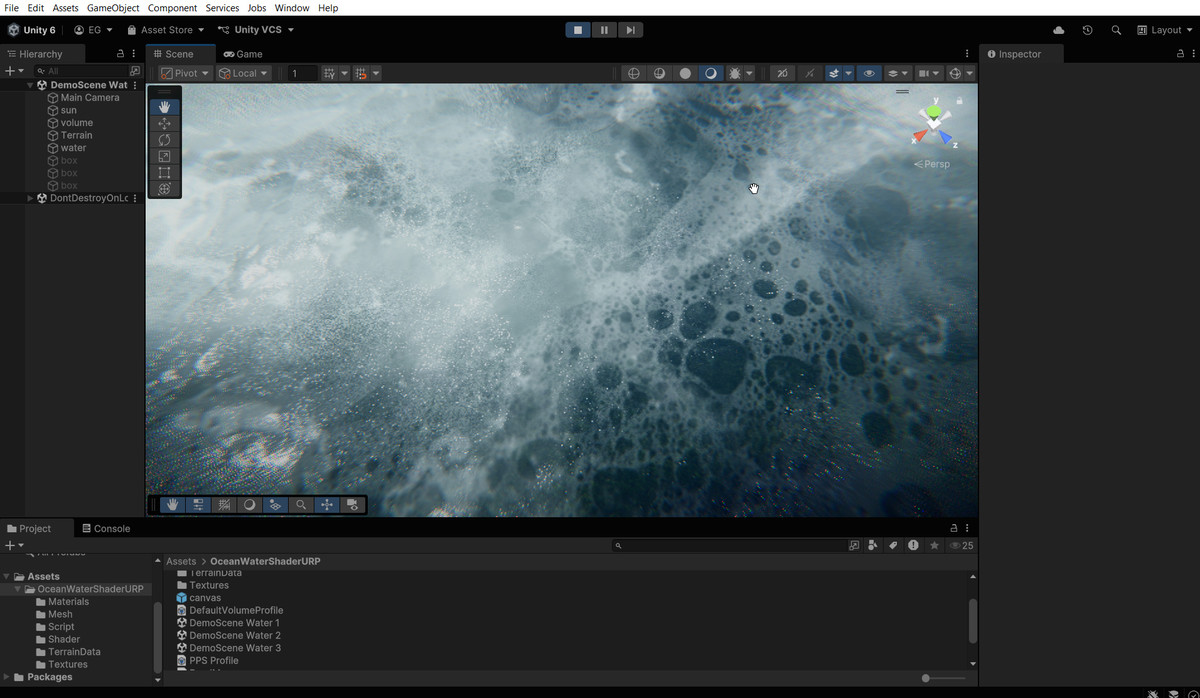Collapse the DemoScene Wat scene in Hierarchy
Image resolution: width=1200 pixels, height=698 pixels.
[30, 85]
